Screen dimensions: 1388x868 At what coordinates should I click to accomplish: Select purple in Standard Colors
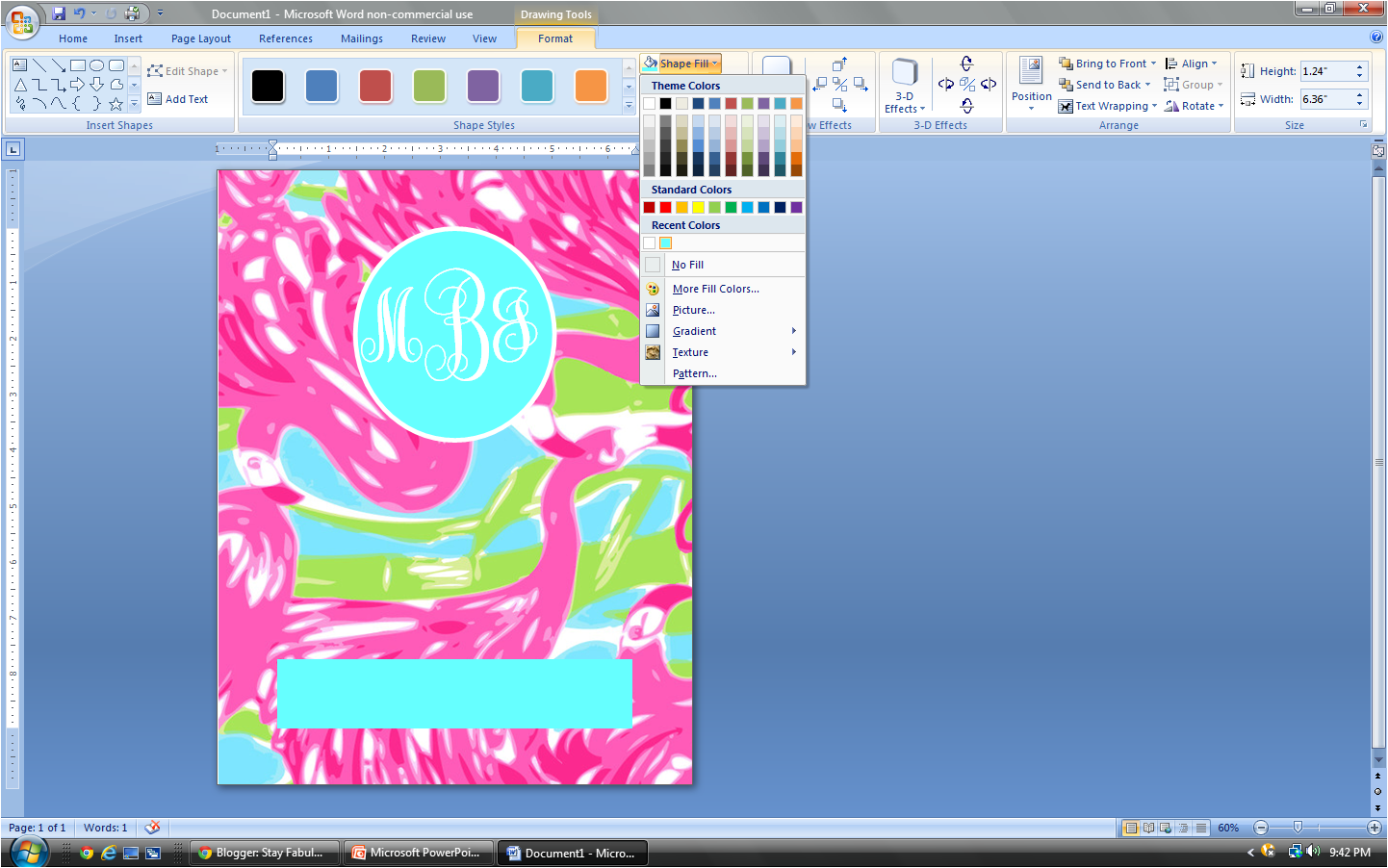coord(796,207)
